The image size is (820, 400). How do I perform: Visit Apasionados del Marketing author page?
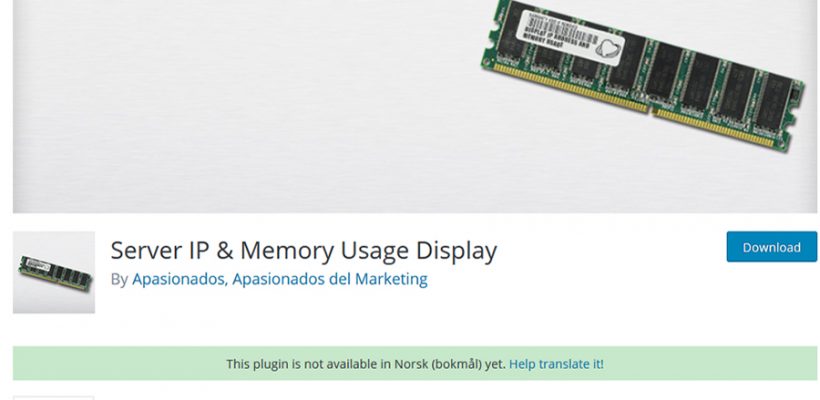[329, 279]
